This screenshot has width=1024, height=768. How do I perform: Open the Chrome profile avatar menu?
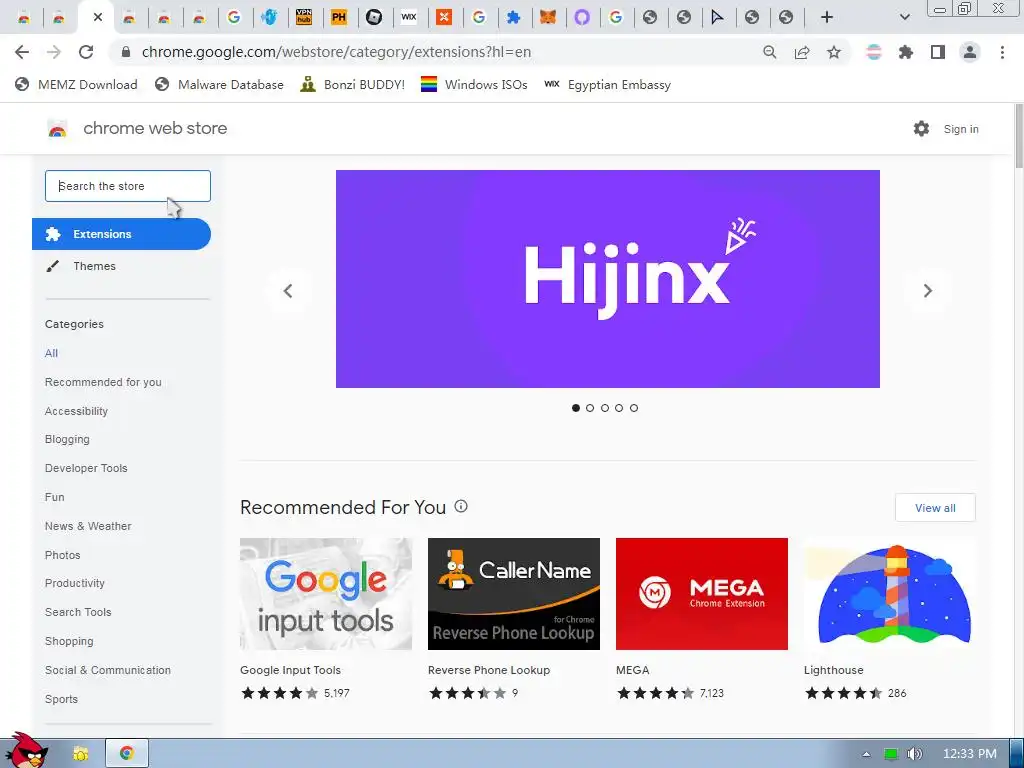point(970,52)
